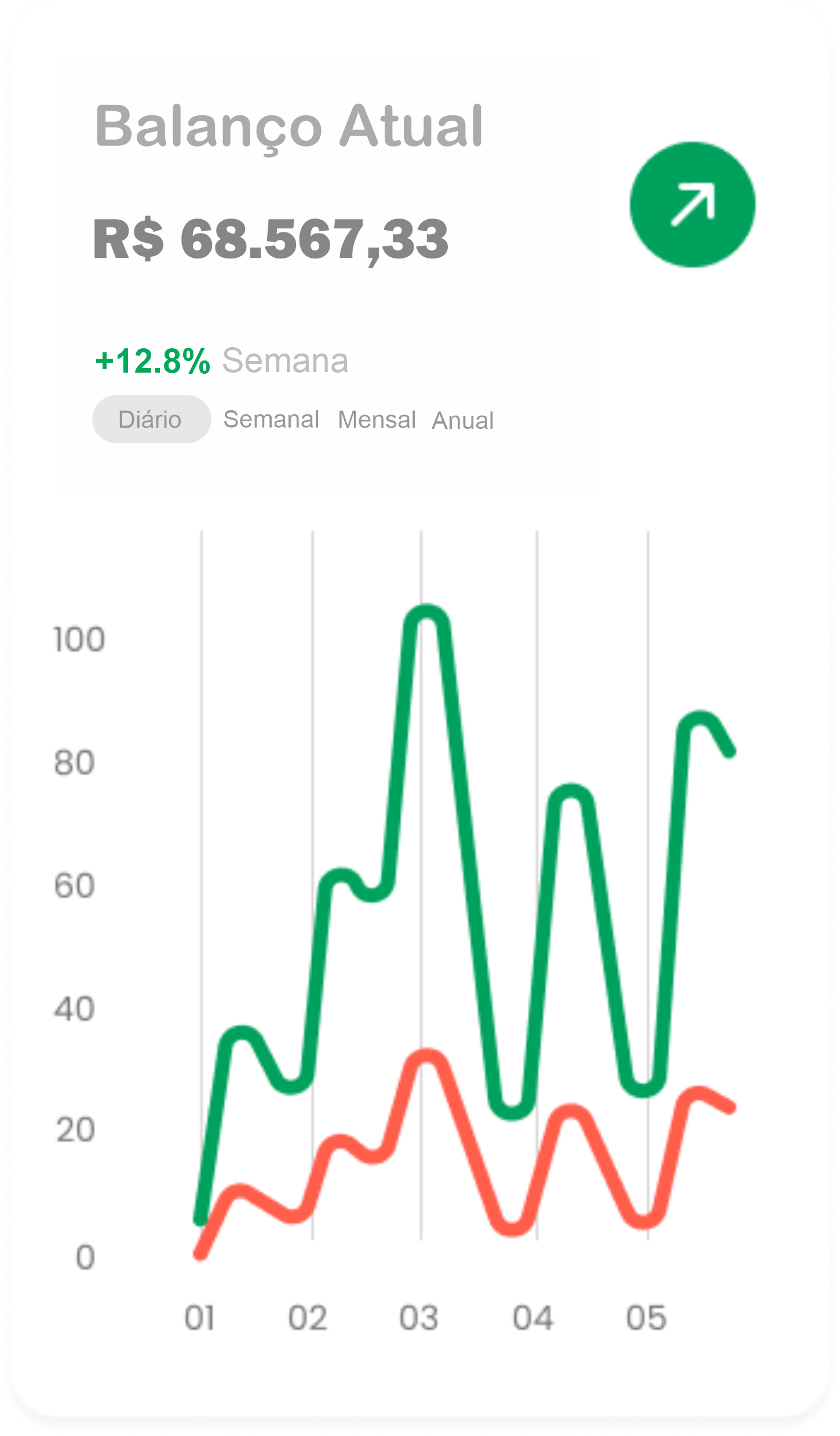Click the Balanço Atual heading
840x1436 pixels.
[288, 126]
